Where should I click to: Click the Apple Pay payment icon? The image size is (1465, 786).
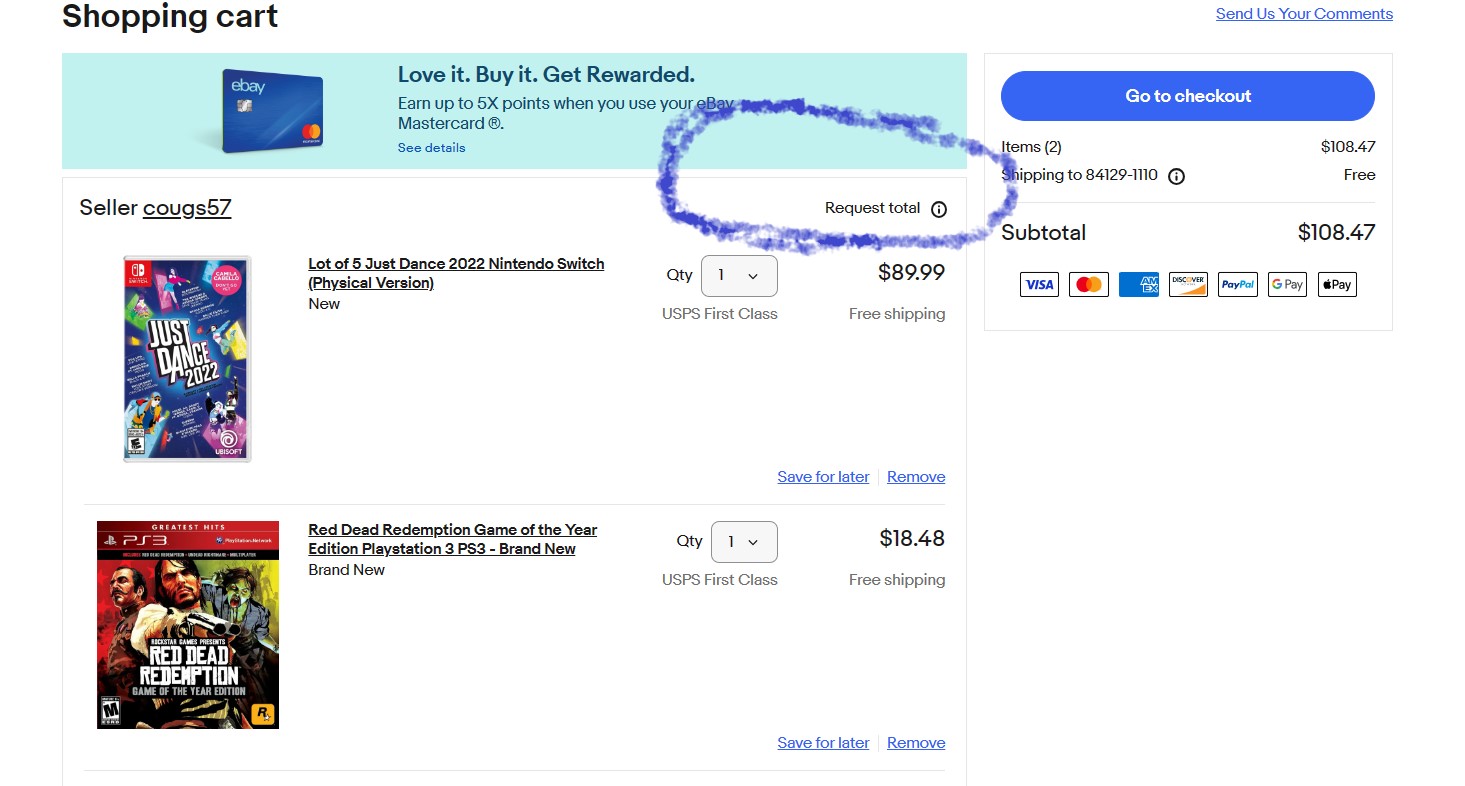1337,285
